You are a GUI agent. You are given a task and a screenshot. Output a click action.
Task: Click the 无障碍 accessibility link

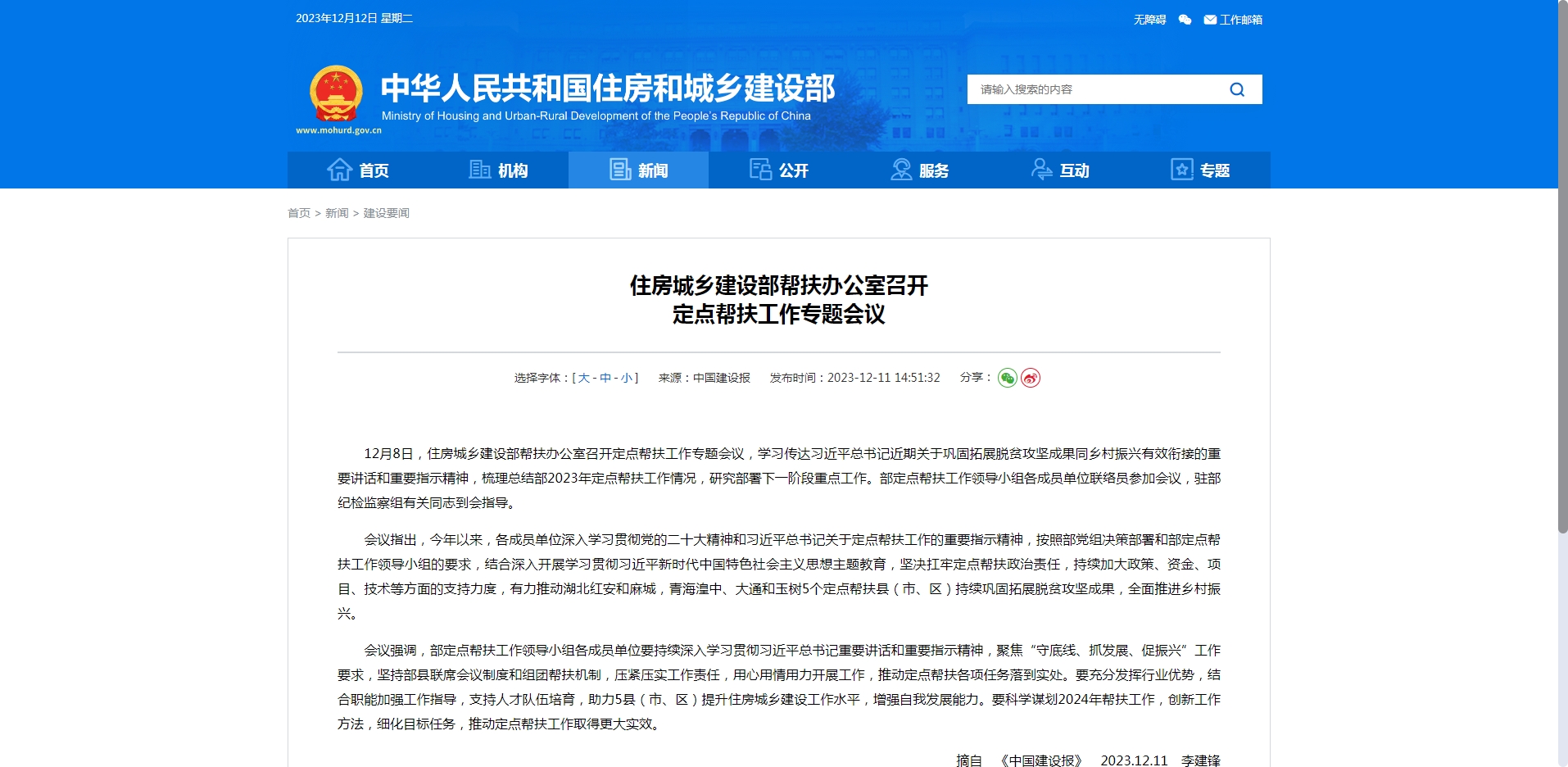pyautogui.click(x=1149, y=20)
